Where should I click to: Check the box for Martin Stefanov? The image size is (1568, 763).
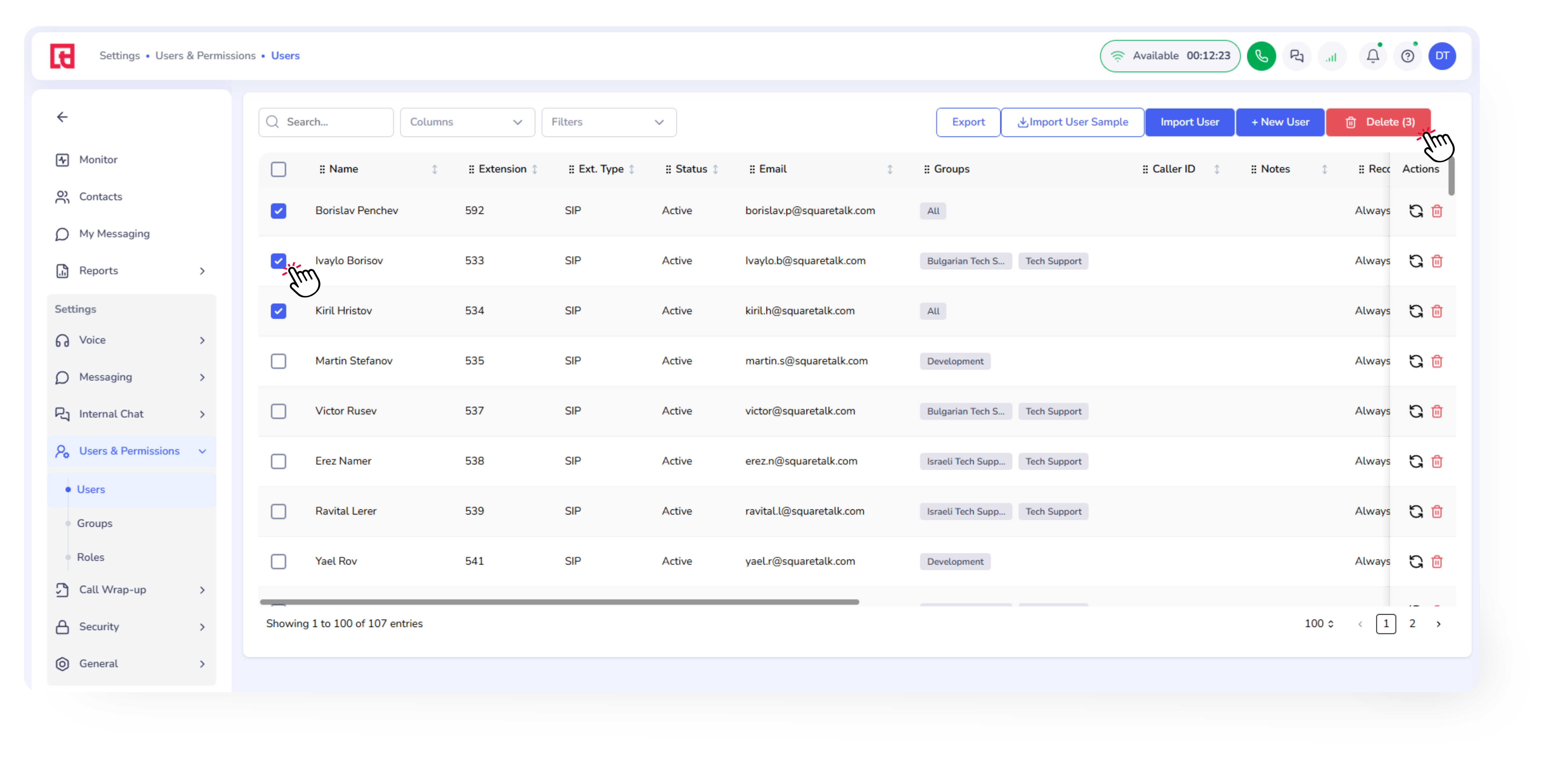278,361
